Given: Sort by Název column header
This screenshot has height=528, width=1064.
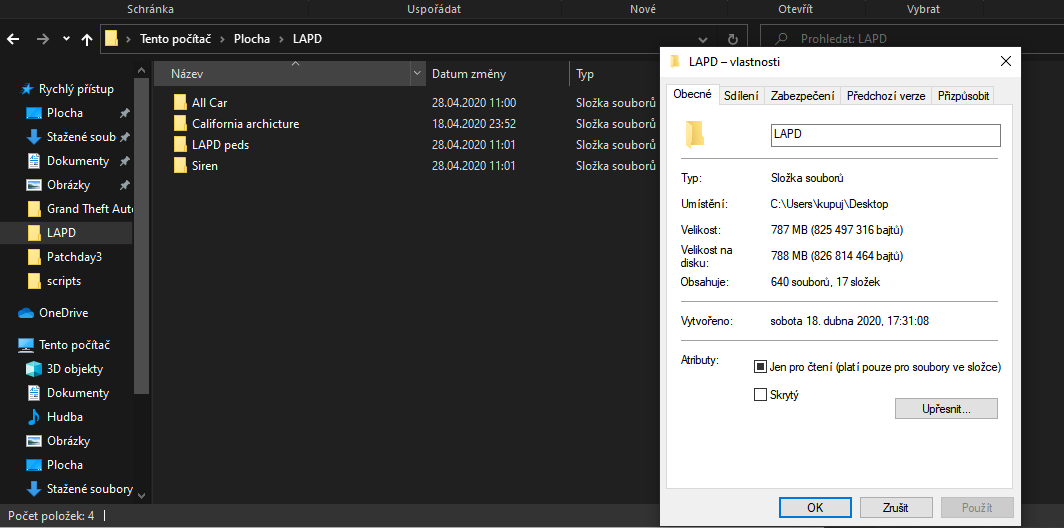Looking at the screenshot, I should pos(282,74).
